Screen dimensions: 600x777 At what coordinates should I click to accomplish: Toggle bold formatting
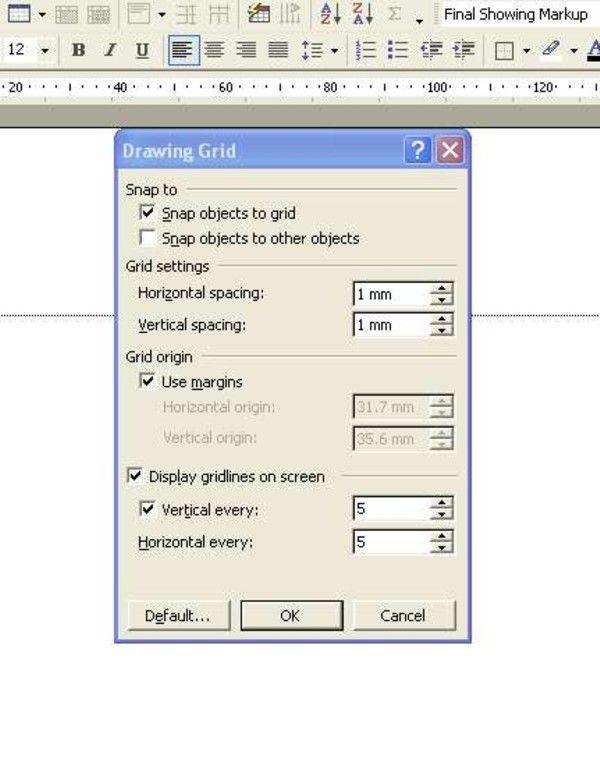(79, 50)
